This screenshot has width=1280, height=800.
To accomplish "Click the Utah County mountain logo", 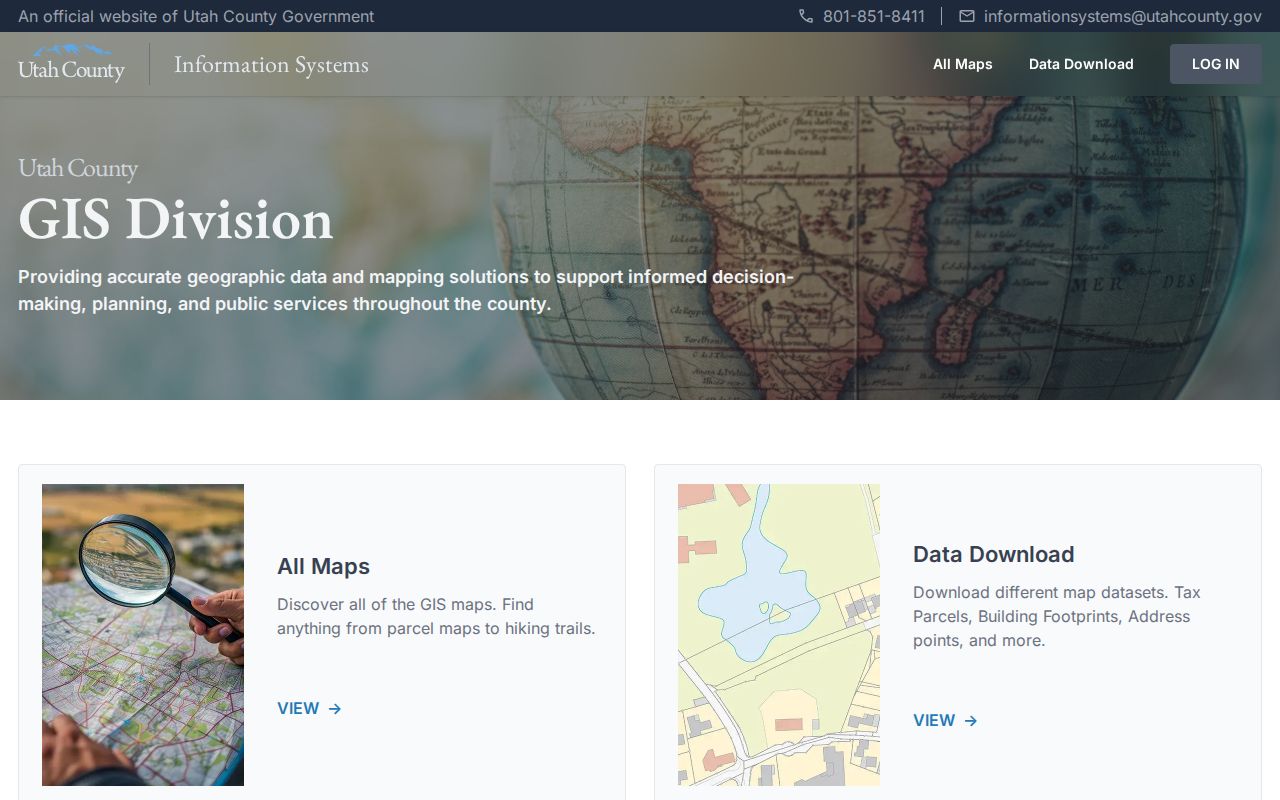I will tap(71, 63).
